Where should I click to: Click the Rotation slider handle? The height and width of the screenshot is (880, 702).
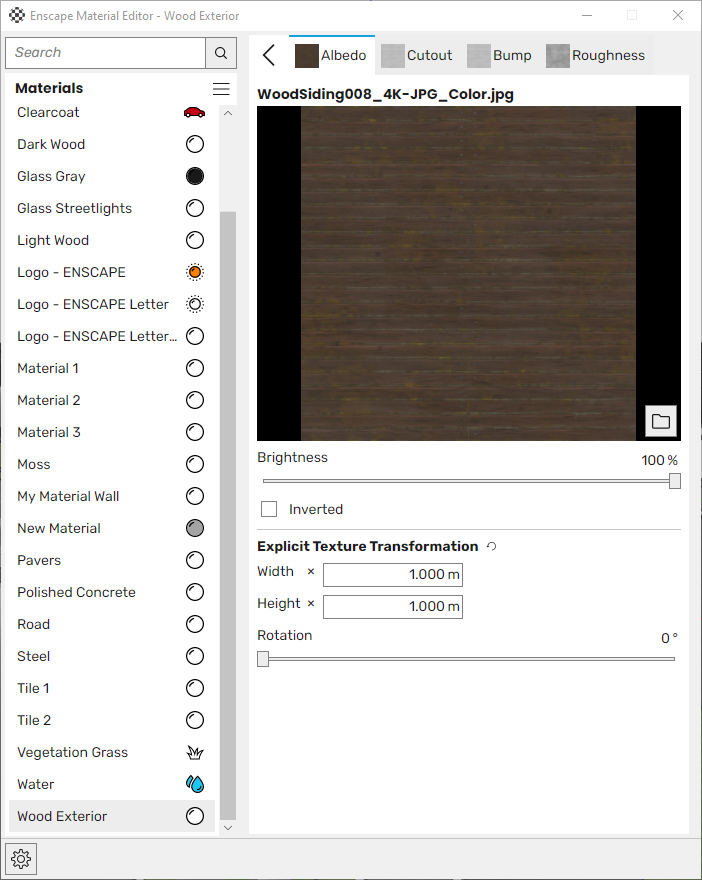263,659
